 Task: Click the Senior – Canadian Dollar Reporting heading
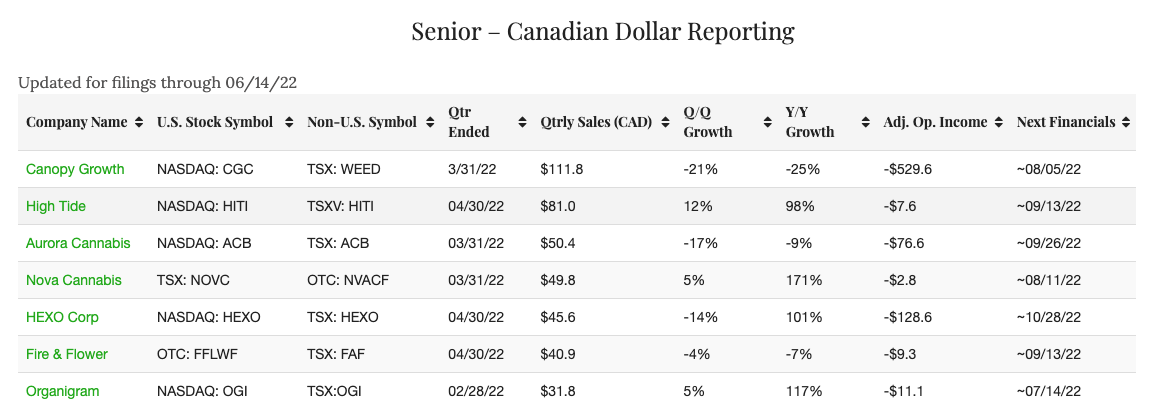[603, 31]
